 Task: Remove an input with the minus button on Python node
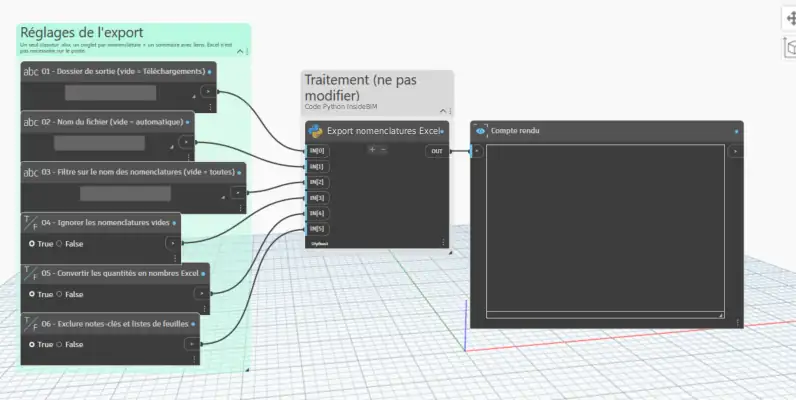[383, 150]
